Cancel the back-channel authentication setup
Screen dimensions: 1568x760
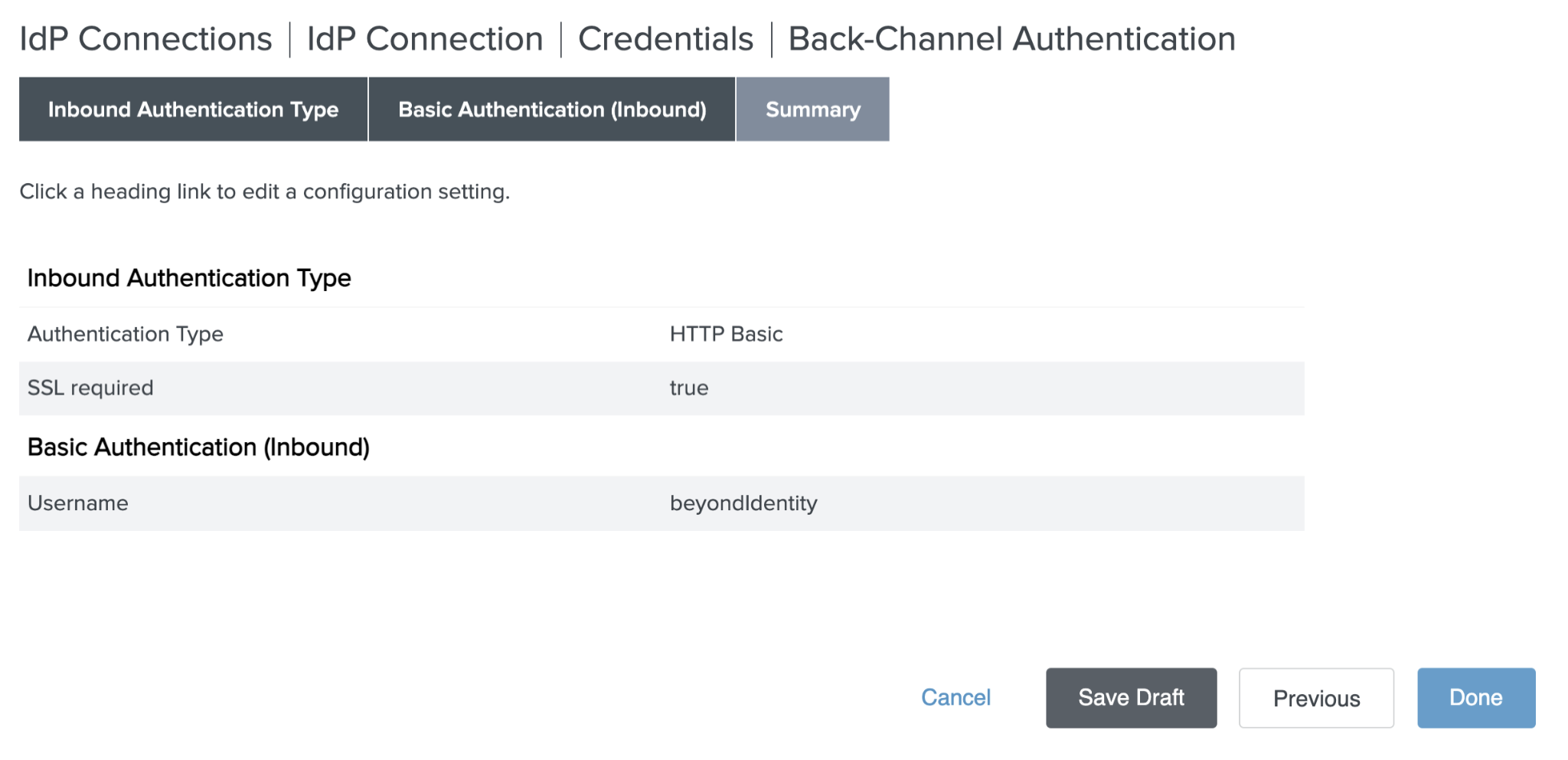click(x=955, y=697)
